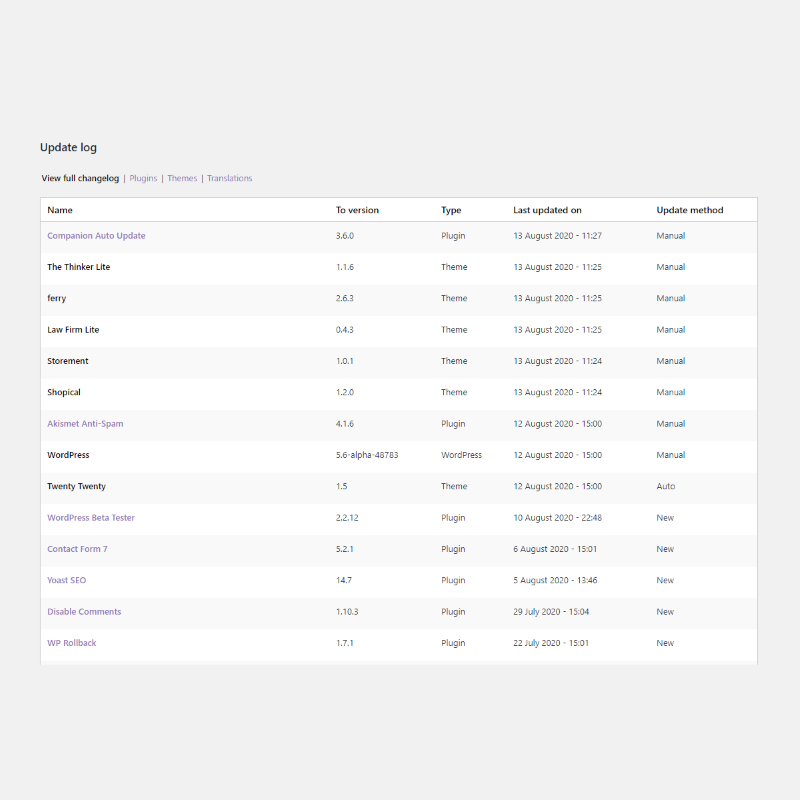Click version 14.7 cell
The image size is (800, 800).
[344, 580]
